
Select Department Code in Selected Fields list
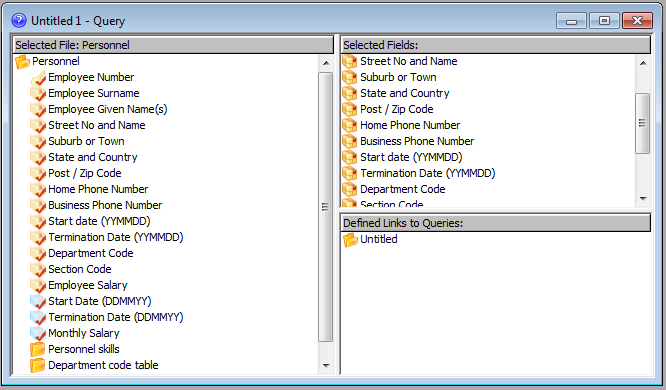pyautogui.click(x=402, y=189)
